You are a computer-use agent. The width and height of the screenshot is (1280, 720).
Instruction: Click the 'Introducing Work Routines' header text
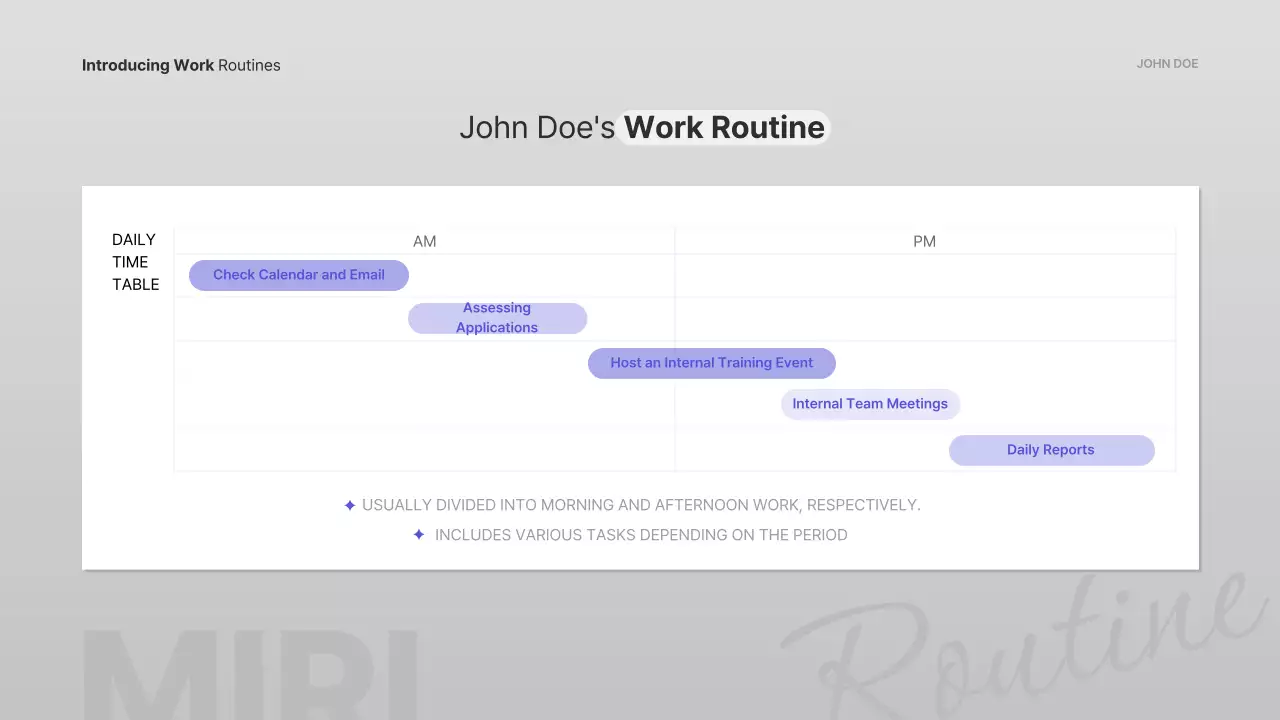pyautogui.click(x=181, y=65)
